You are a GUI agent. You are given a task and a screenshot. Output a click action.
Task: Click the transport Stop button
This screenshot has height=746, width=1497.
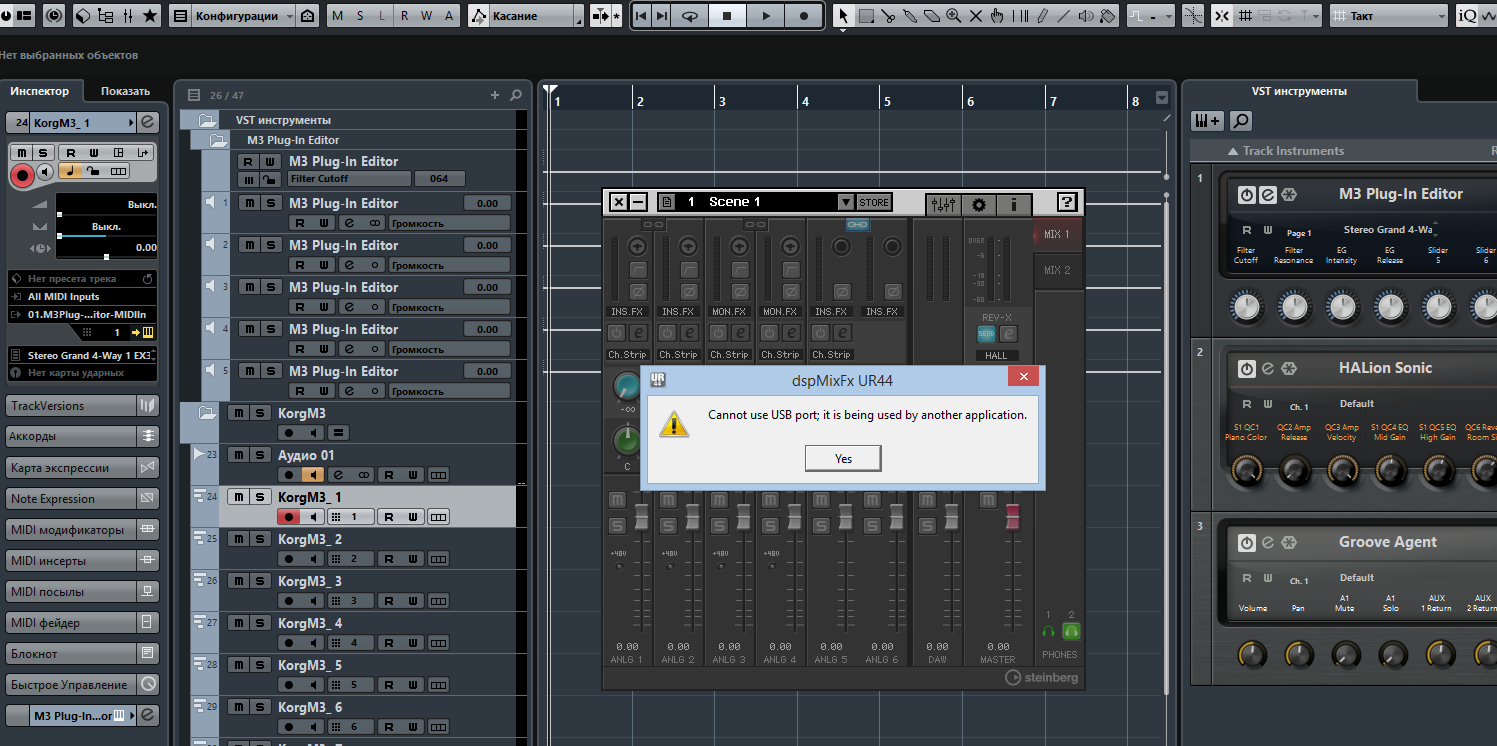pos(728,16)
